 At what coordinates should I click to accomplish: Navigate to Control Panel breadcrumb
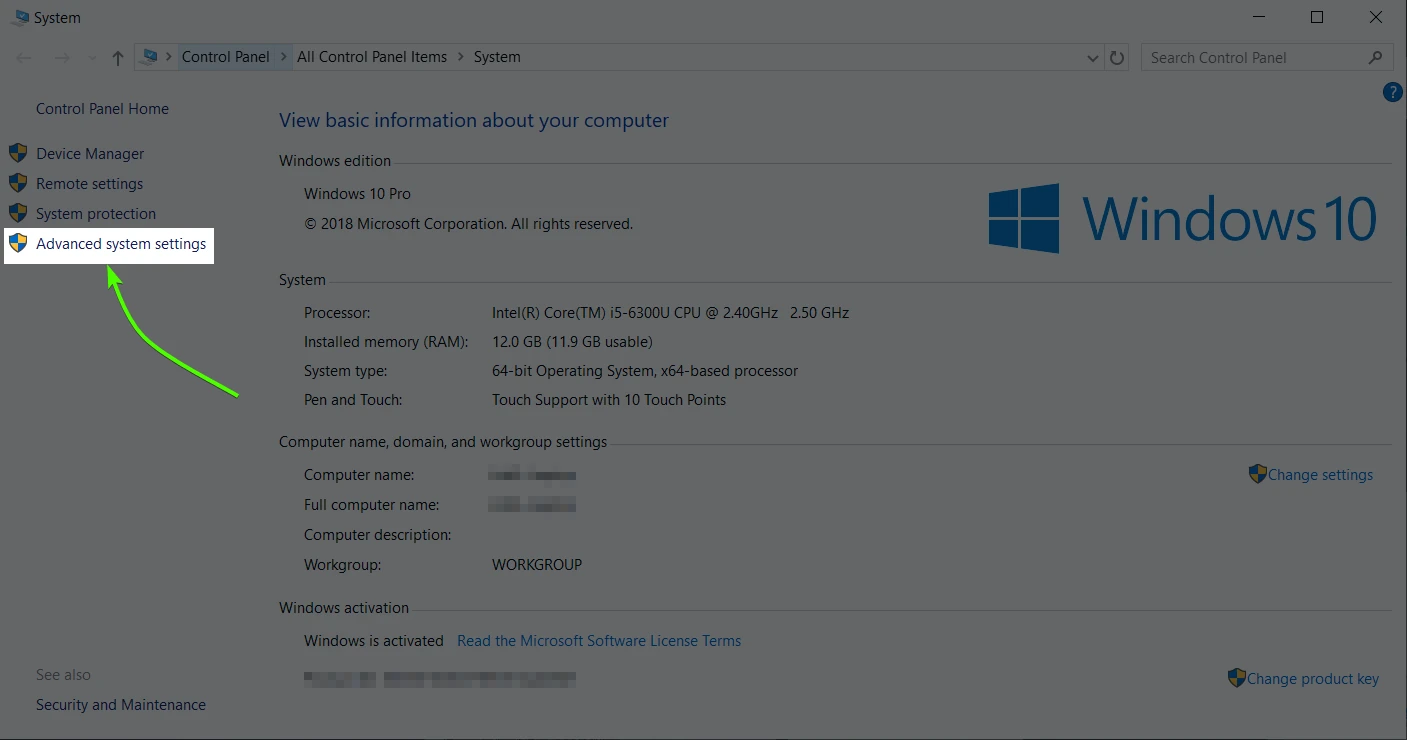[225, 57]
